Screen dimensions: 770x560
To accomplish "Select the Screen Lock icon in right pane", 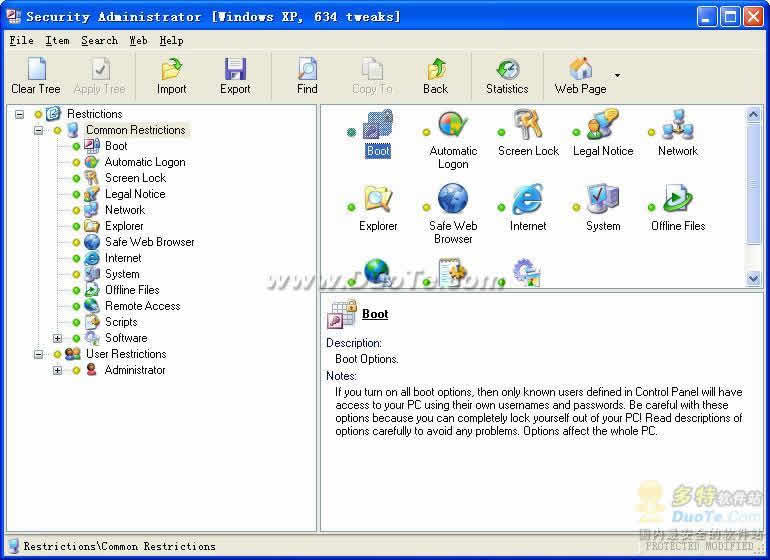I will 528,127.
